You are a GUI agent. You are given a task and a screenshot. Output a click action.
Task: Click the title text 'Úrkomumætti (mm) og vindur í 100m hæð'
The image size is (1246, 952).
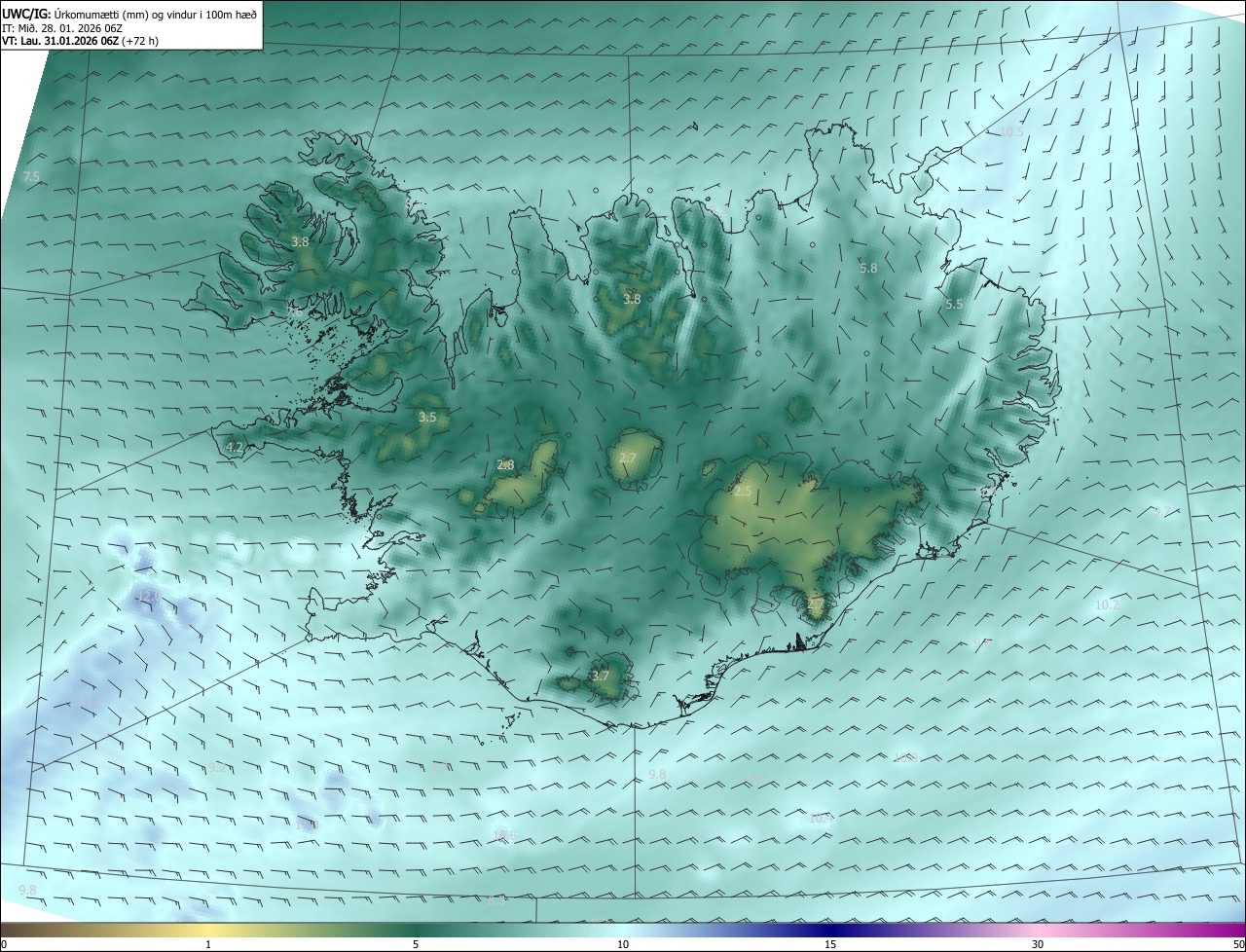click(155, 14)
